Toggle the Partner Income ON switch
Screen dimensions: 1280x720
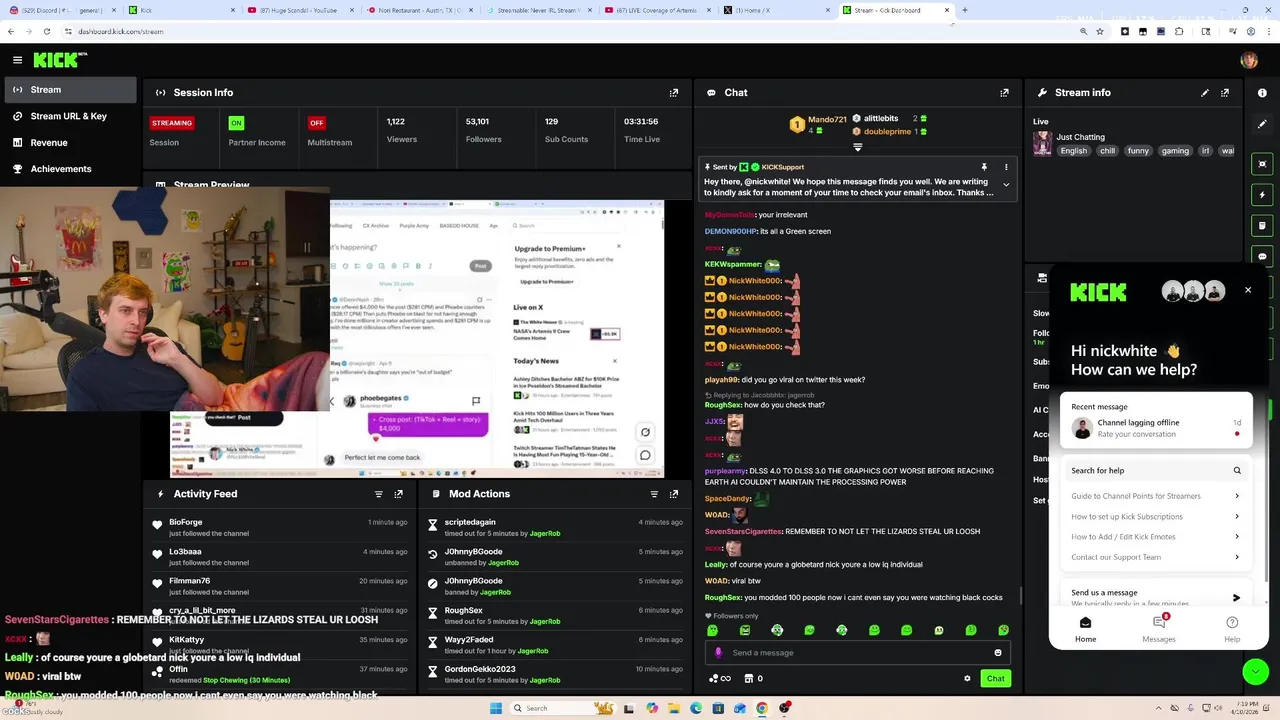click(x=236, y=123)
